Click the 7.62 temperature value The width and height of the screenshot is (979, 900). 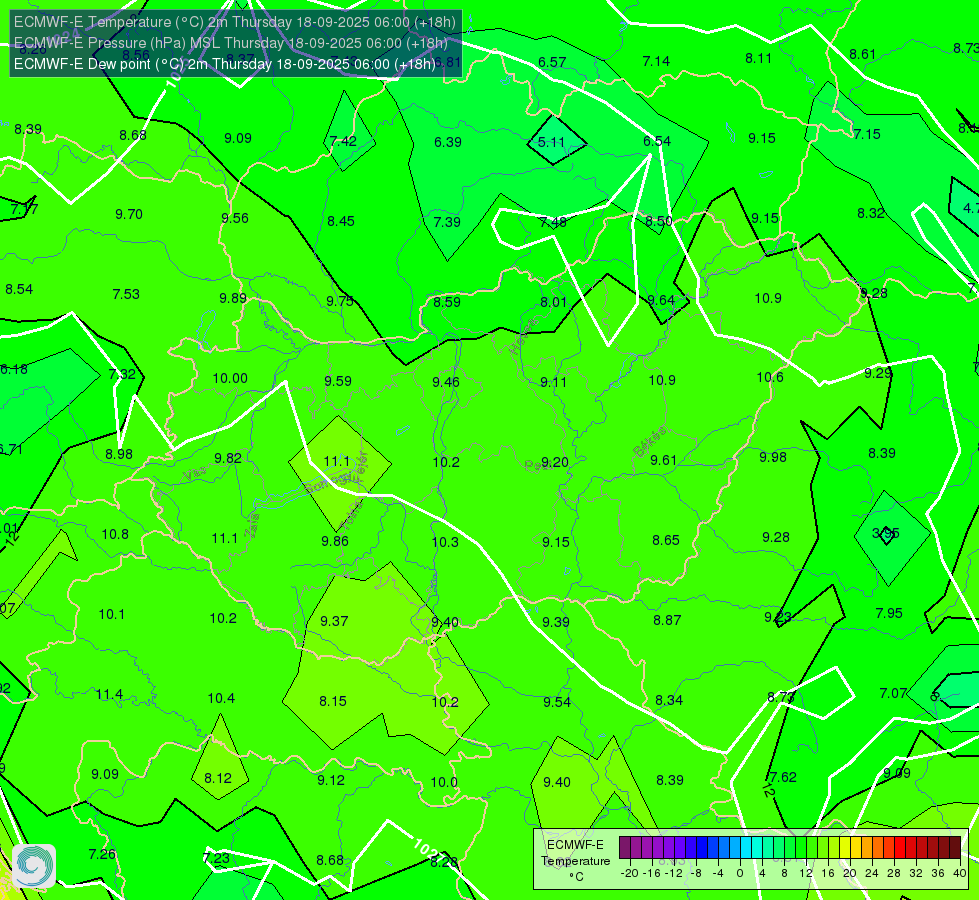[x=783, y=776]
